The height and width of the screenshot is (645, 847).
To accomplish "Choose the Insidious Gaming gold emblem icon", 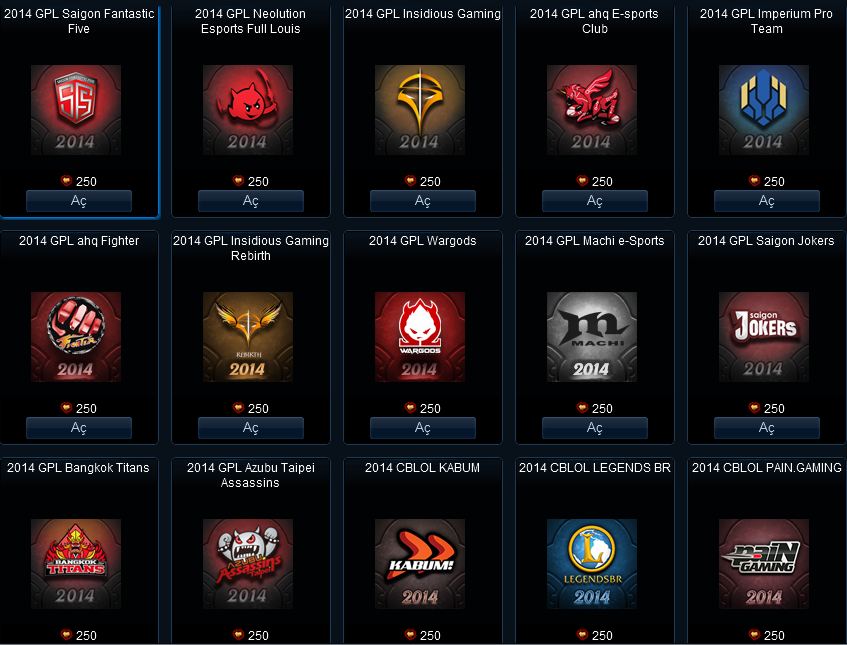I will 420,110.
